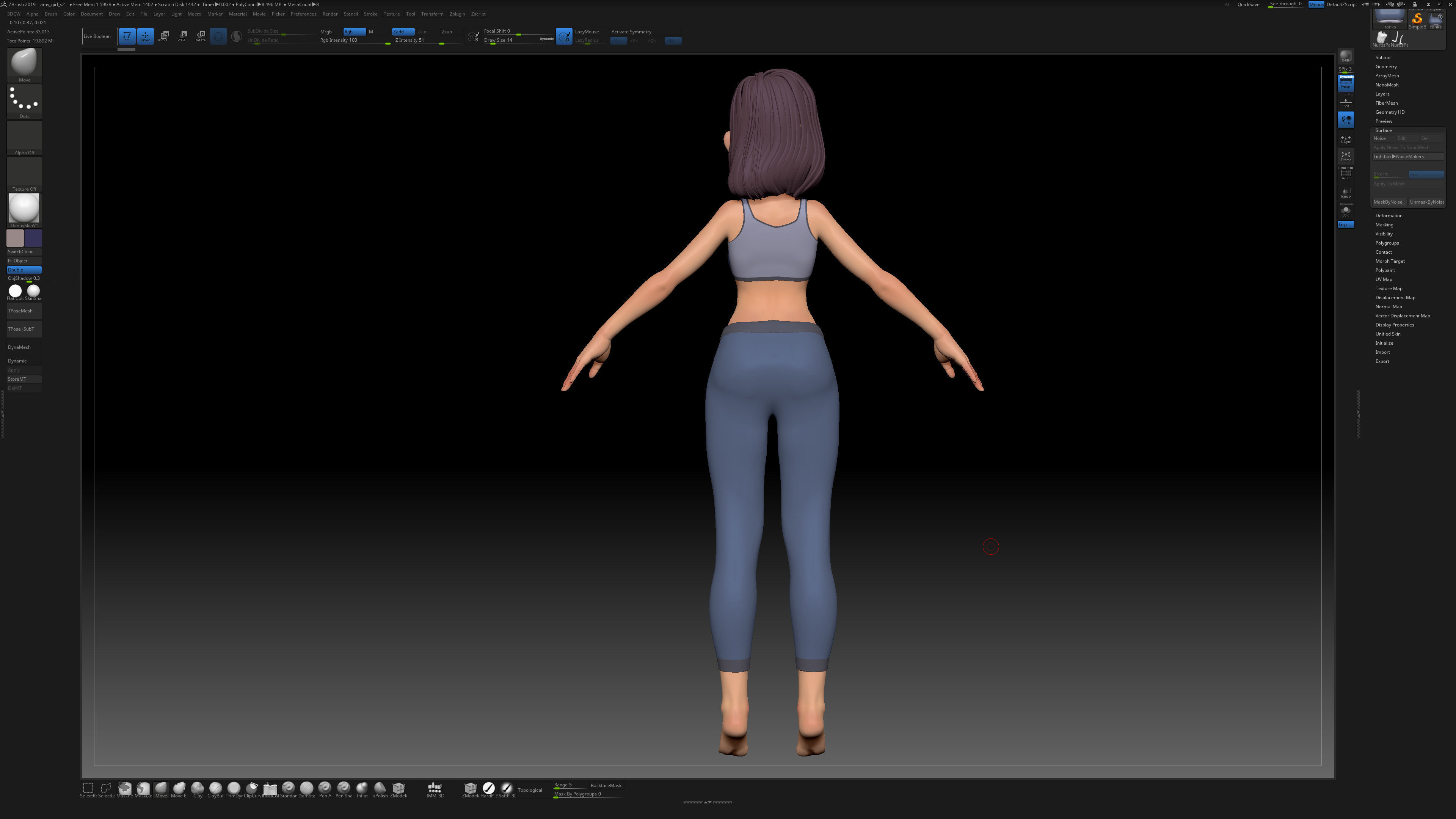Image resolution: width=1456 pixels, height=819 pixels.
Task: Select the IMM_3D insert brush
Action: [x=435, y=789]
